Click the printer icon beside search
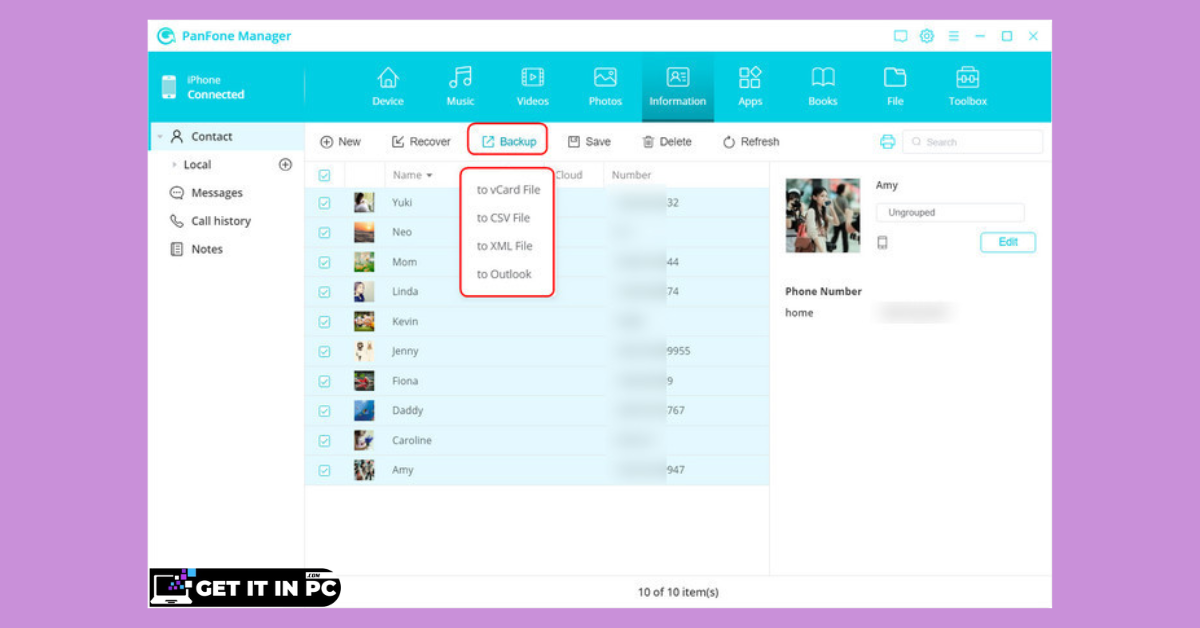The height and width of the screenshot is (628, 1200). click(887, 142)
